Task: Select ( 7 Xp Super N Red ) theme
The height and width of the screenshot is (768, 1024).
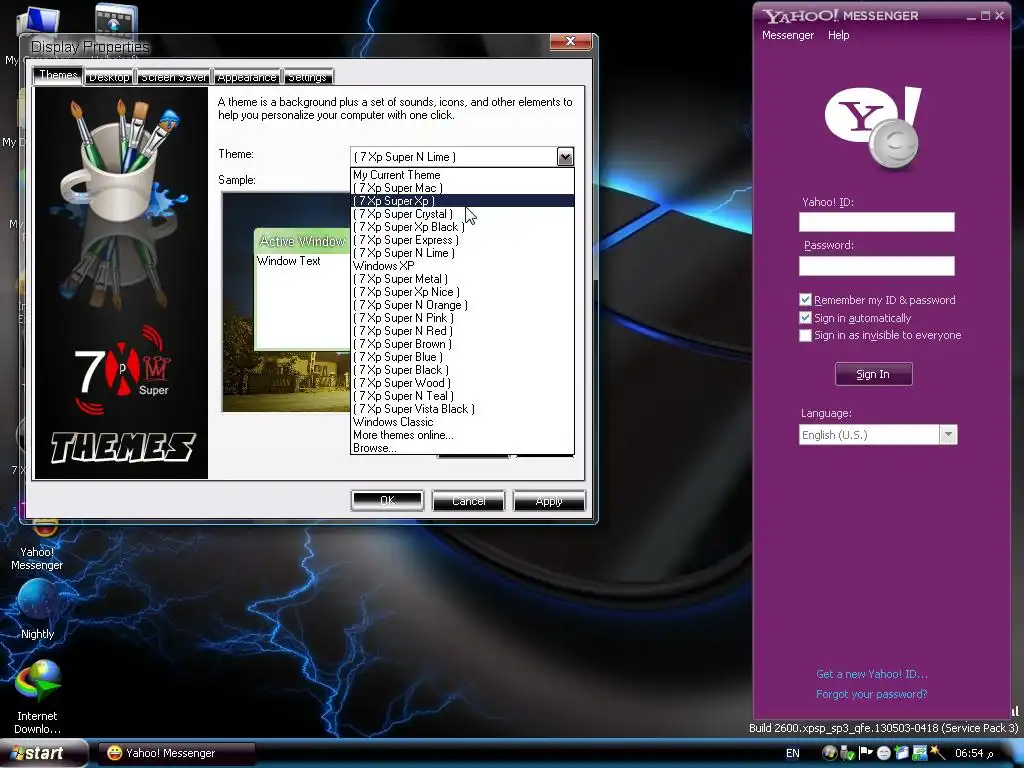Action: [x=462, y=331]
